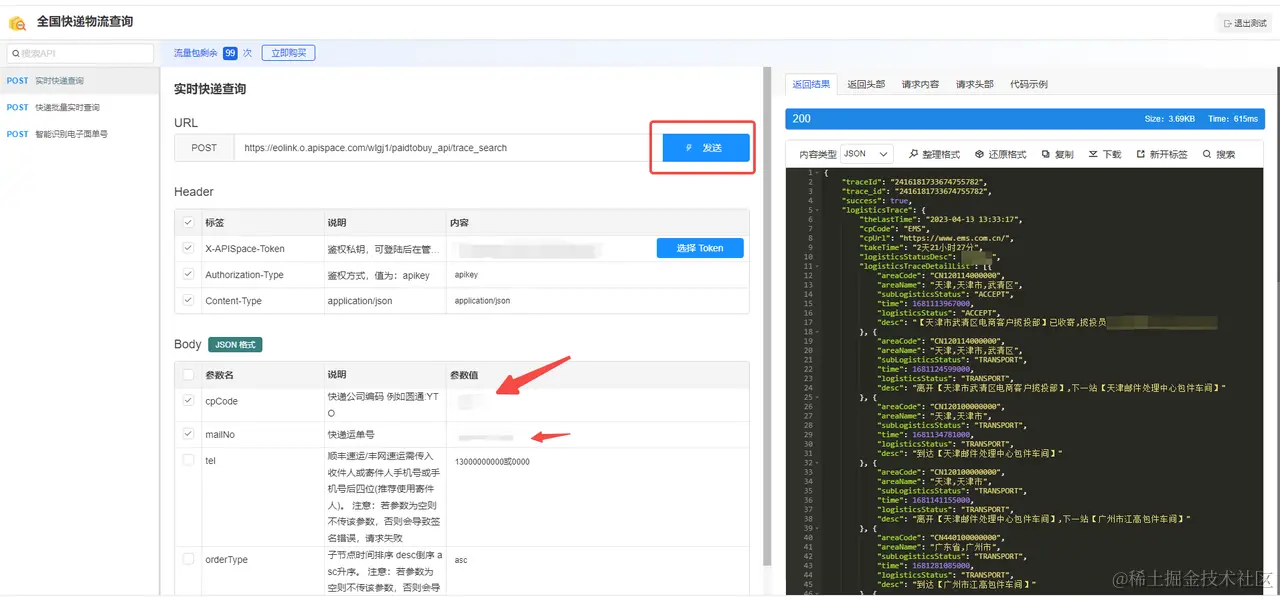Click the 还原格式 restore format toolbar item
Screen dimensions: 1280x597
click(1001, 154)
